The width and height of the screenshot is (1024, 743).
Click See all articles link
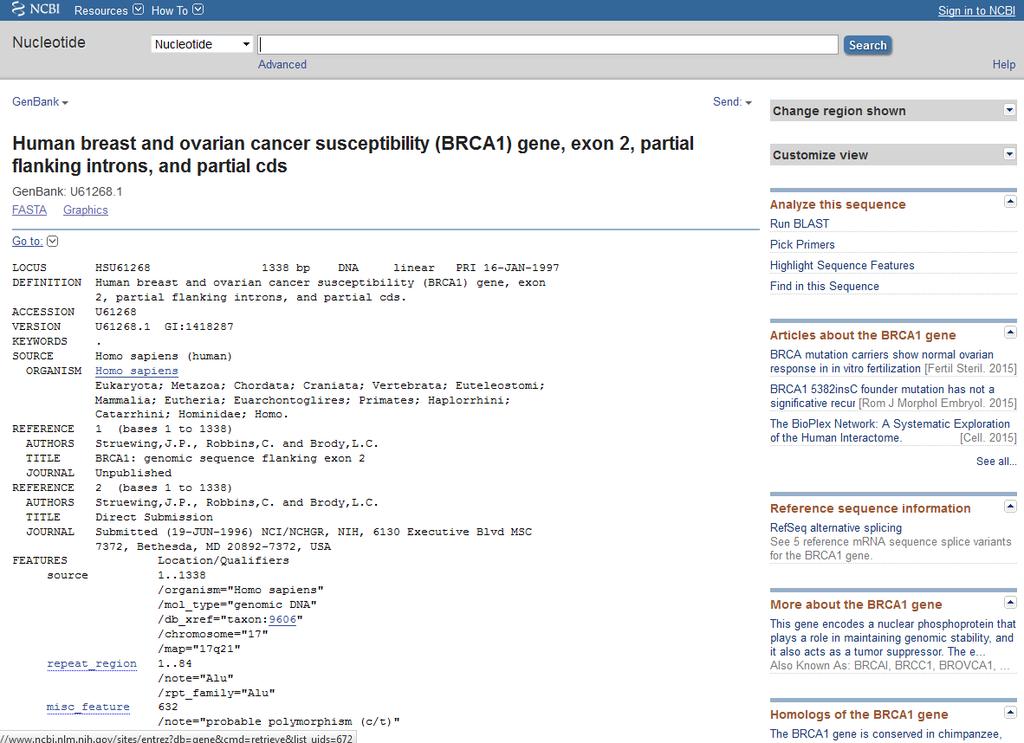[x=996, y=462]
